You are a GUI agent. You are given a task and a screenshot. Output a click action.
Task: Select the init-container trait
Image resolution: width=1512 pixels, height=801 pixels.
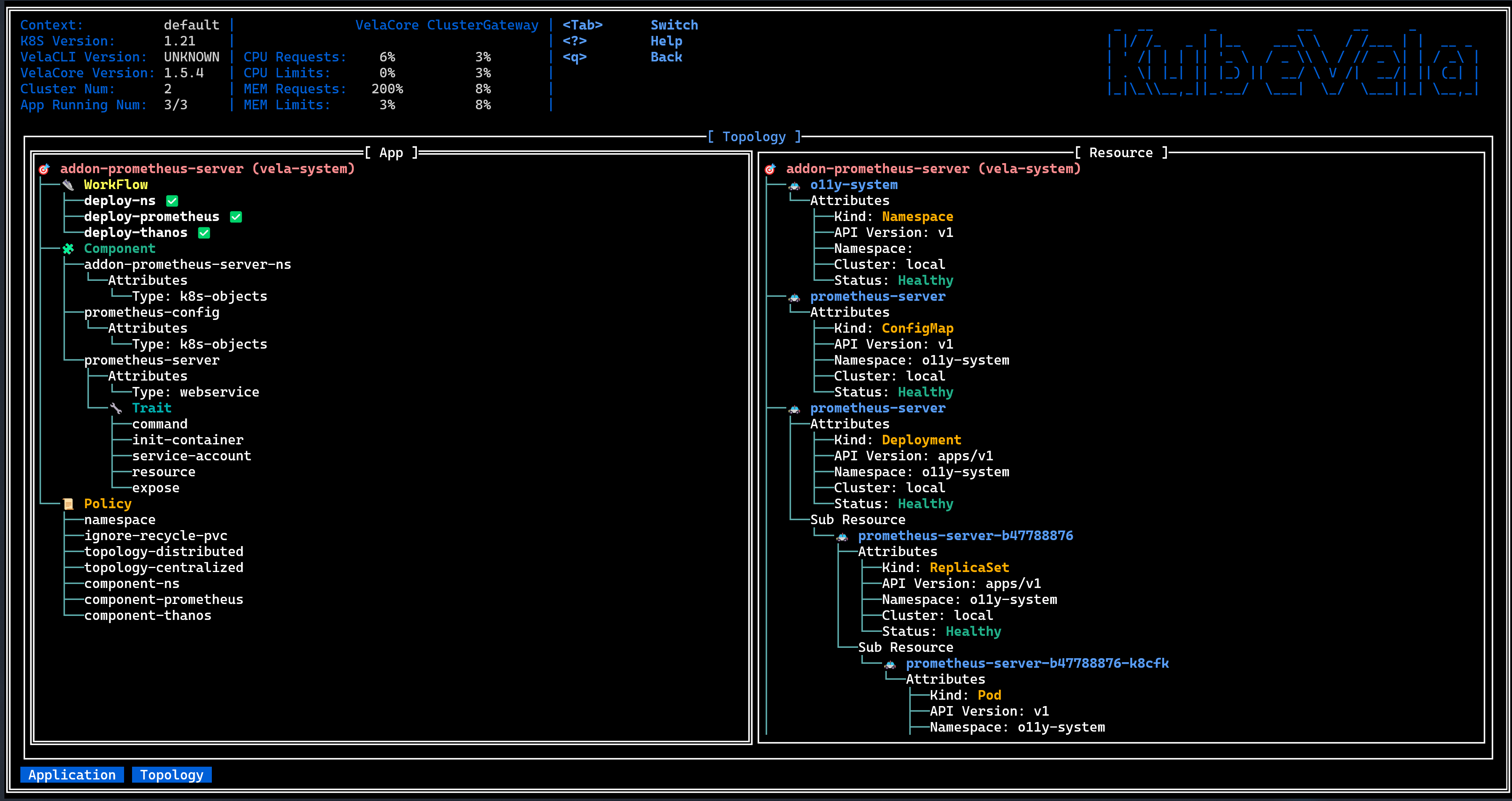[187, 440]
